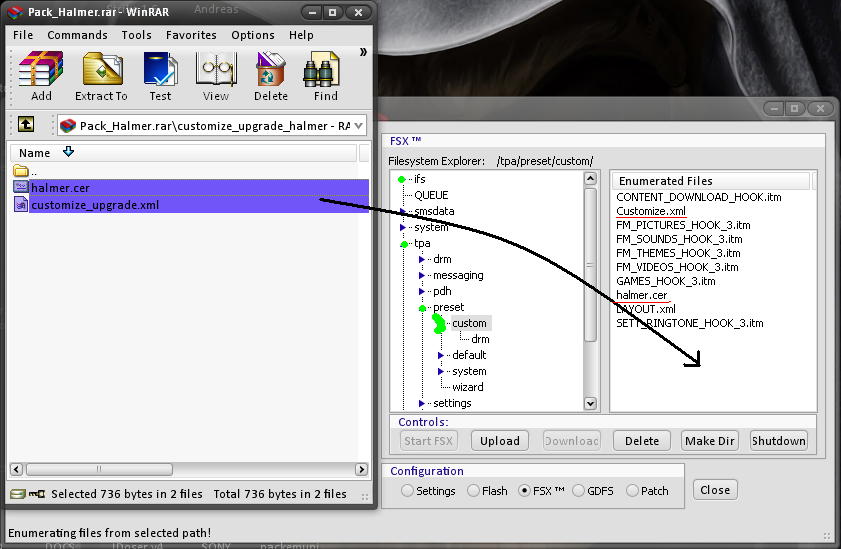Click the WinRAR horizontal scrollbar thumb
Image resolution: width=841 pixels, height=549 pixels.
point(99,470)
